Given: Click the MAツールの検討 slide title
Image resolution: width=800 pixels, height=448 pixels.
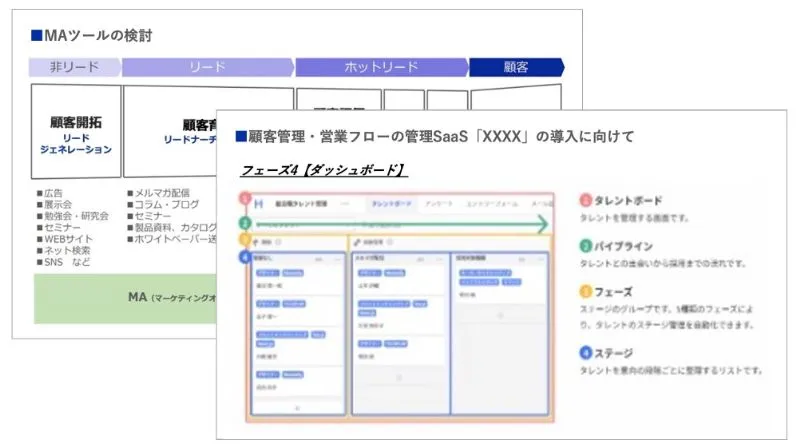Looking at the screenshot, I should tap(92, 35).
